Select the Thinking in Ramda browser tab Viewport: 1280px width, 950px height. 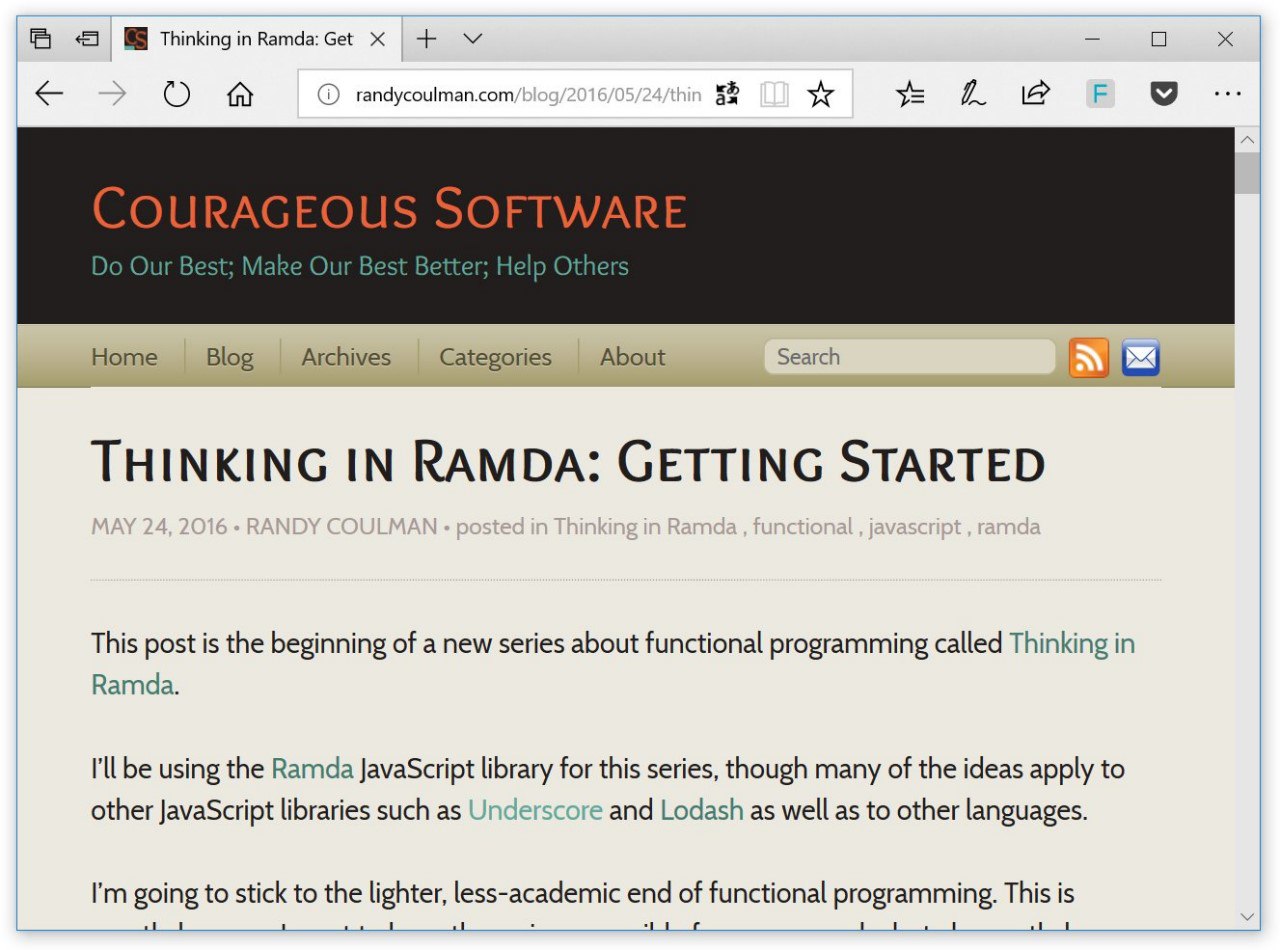[x=256, y=39]
